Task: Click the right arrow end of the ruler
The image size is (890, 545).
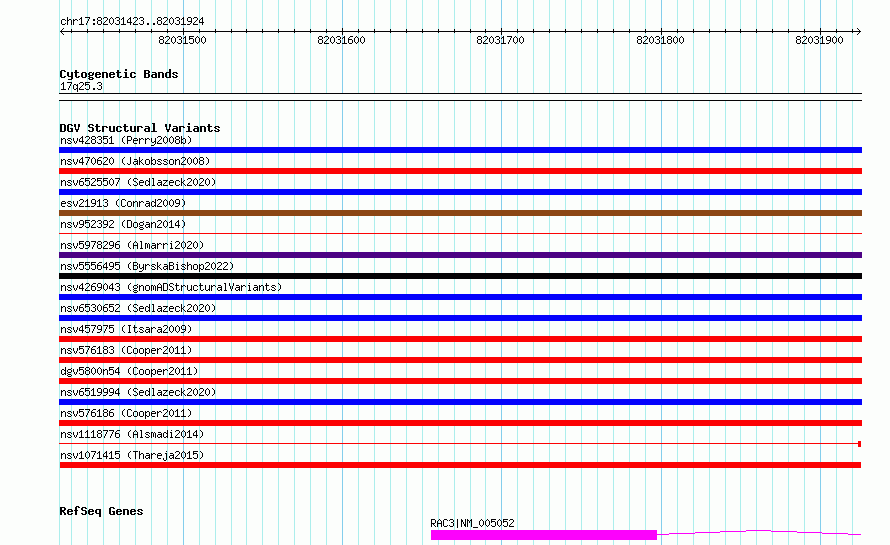Action: tap(858, 31)
